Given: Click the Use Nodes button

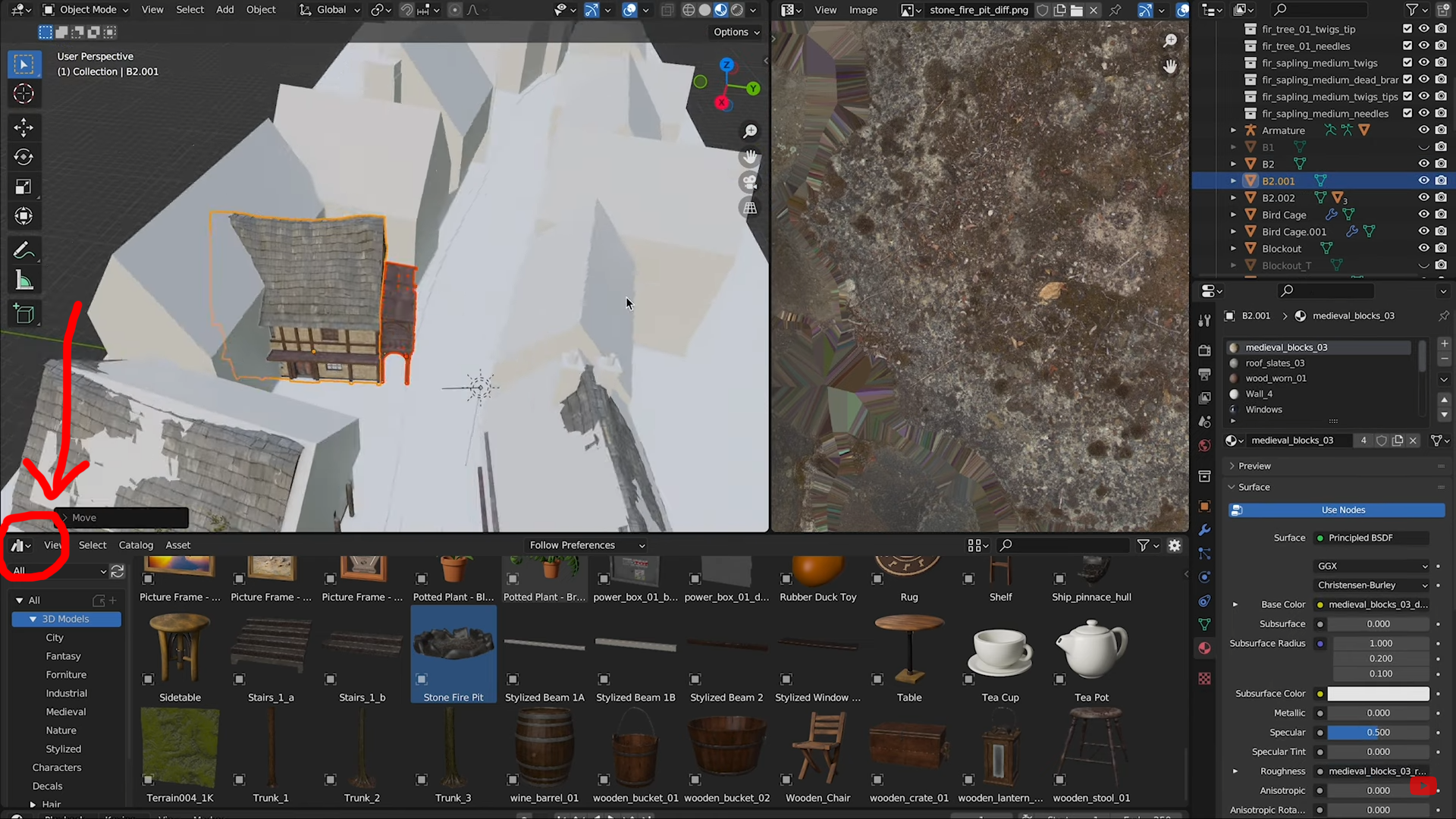Looking at the screenshot, I should point(1342,510).
